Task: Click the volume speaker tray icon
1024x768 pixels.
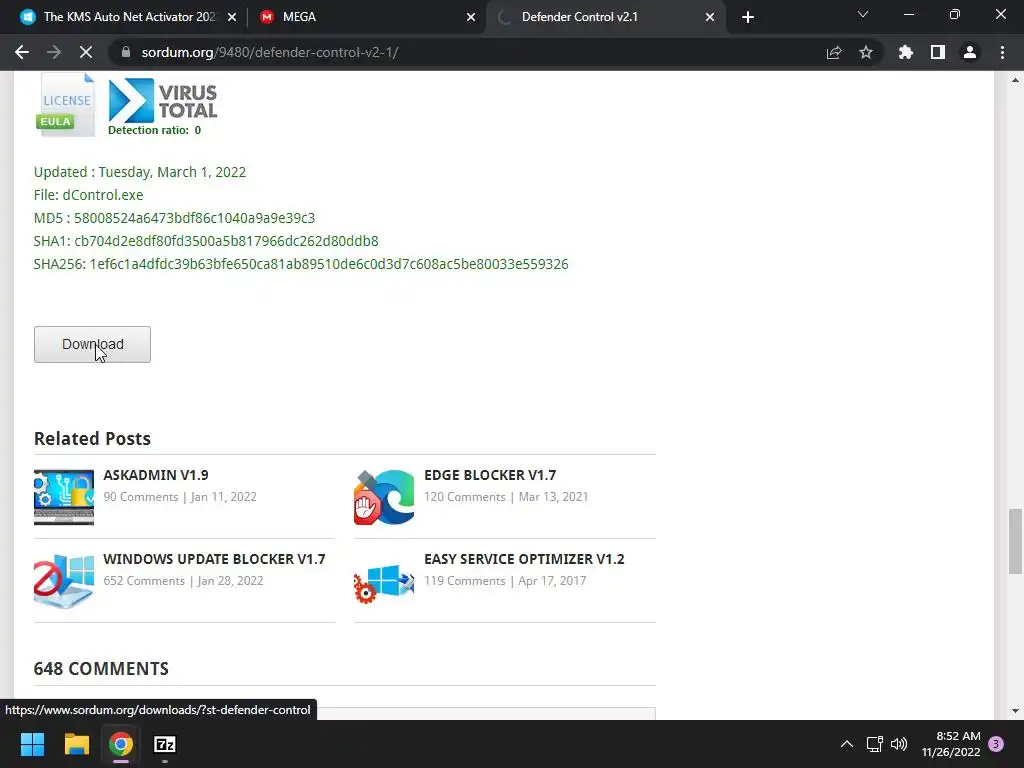Action: [x=899, y=744]
